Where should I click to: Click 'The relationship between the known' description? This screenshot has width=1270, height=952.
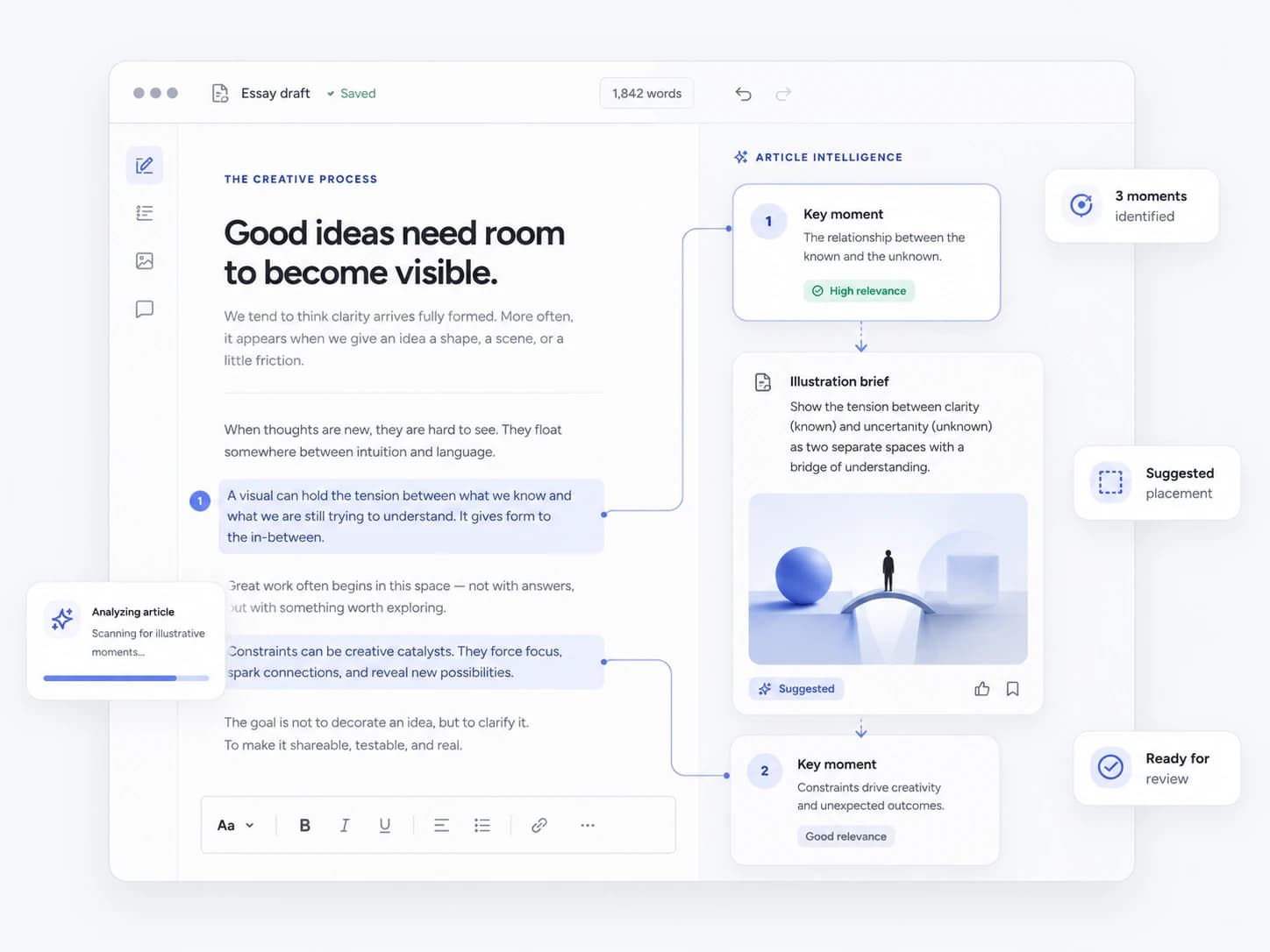click(884, 247)
